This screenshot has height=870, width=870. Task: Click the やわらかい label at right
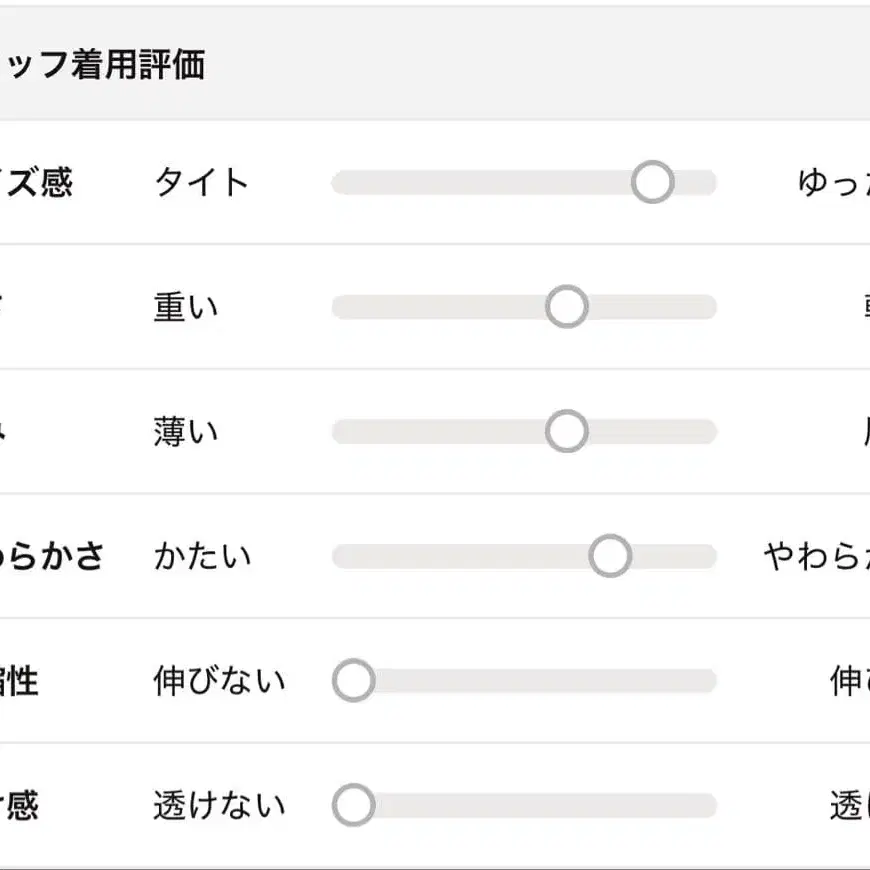pos(817,557)
